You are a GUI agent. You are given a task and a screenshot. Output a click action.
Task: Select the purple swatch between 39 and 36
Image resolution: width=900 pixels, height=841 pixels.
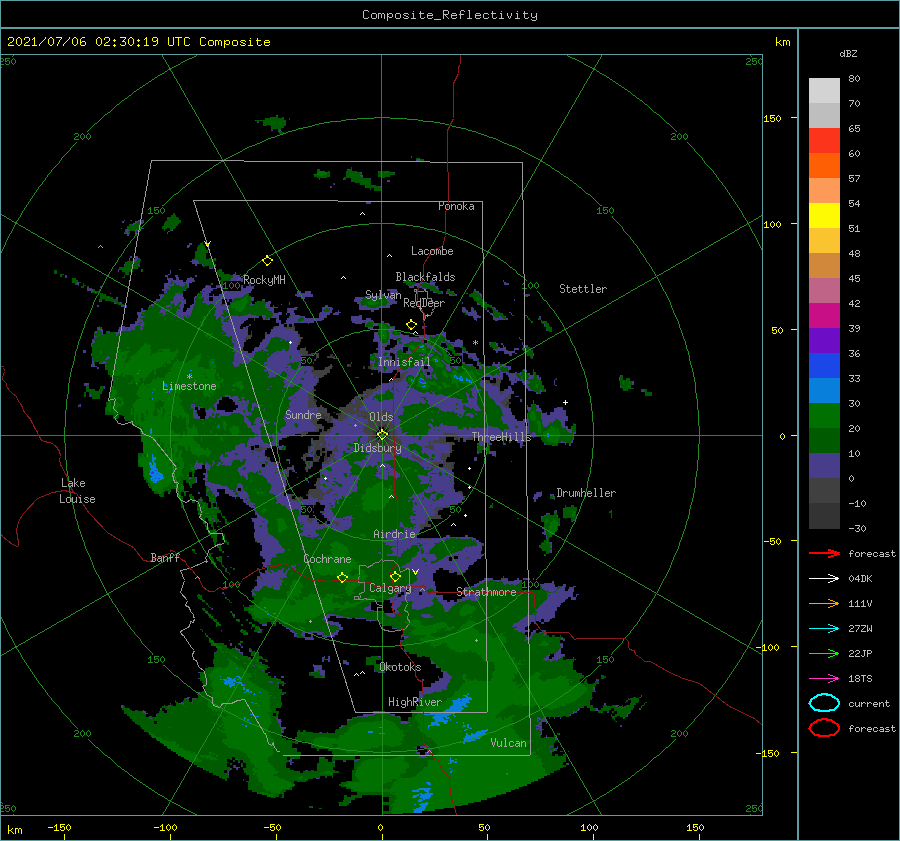pos(824,341)
